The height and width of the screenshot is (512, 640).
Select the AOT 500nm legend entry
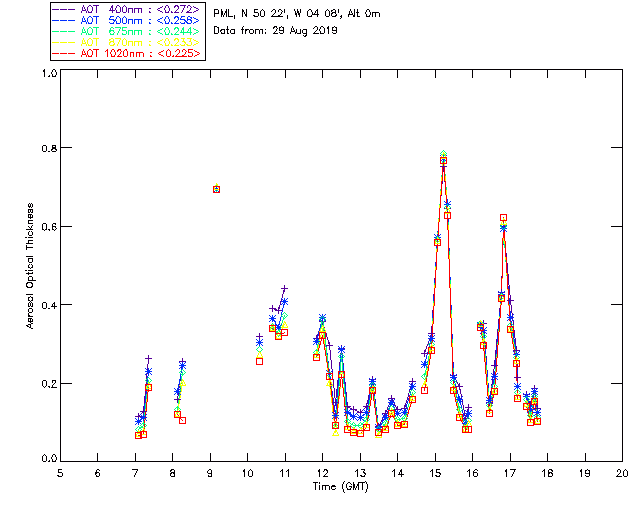click(x=127, y=20)
